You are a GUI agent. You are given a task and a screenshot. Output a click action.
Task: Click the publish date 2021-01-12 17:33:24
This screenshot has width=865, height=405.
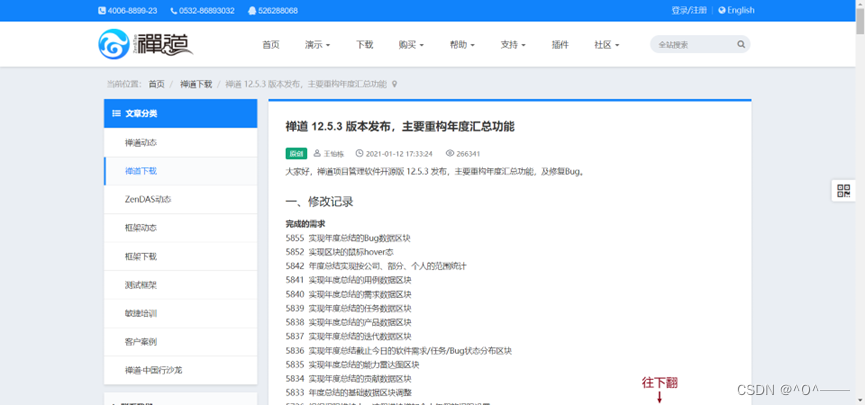point(399,153)
